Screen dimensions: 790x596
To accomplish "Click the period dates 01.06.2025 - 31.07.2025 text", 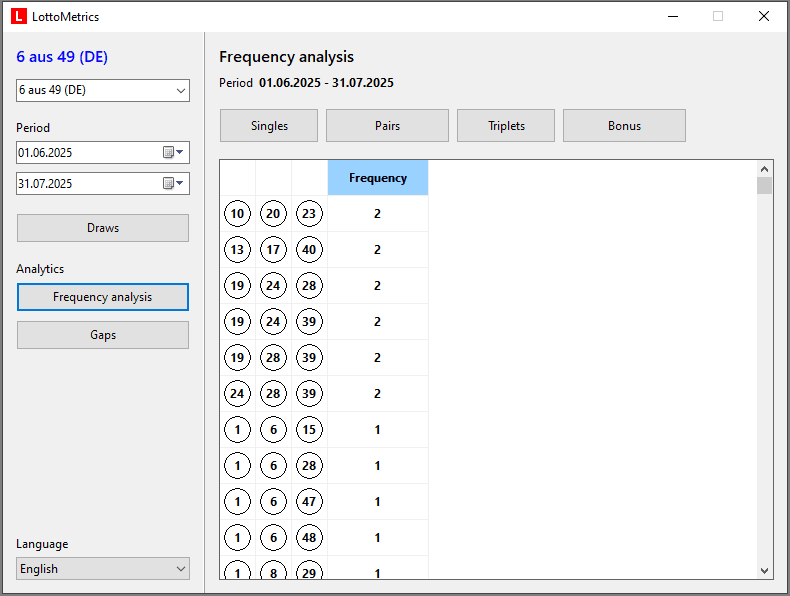I will click(326, 83).
